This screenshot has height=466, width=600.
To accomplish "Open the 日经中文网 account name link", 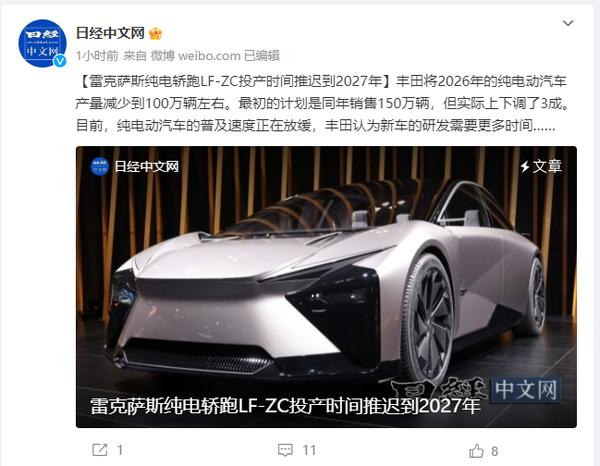I will 110,33.
